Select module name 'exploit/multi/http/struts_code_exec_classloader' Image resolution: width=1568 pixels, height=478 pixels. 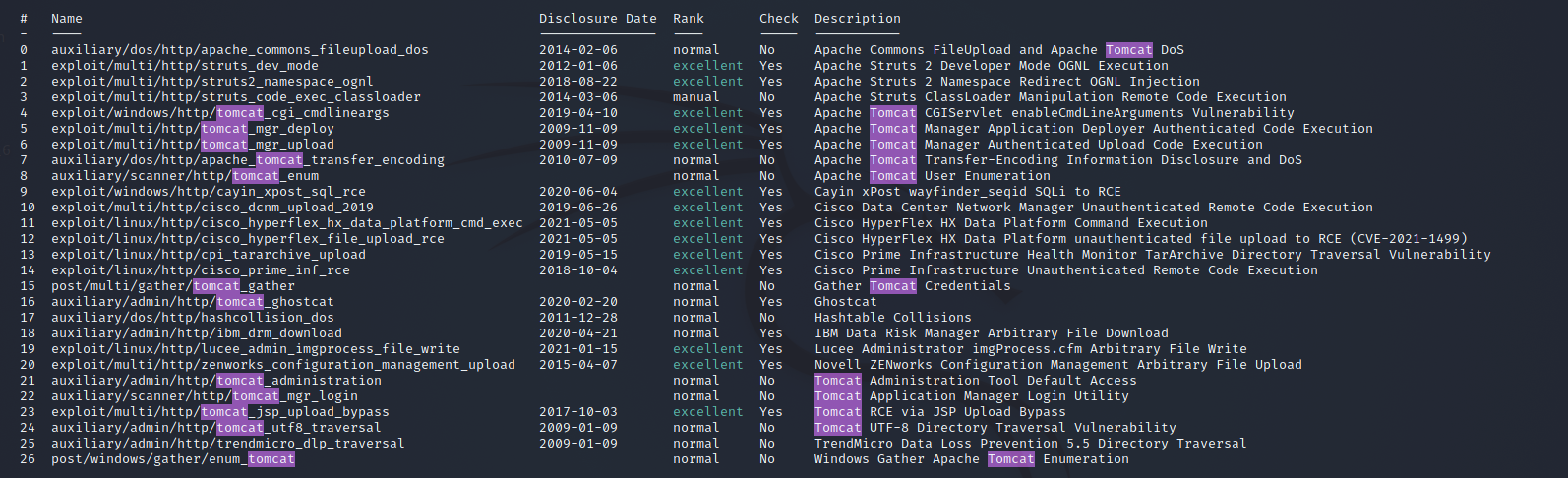coord(236,97)
